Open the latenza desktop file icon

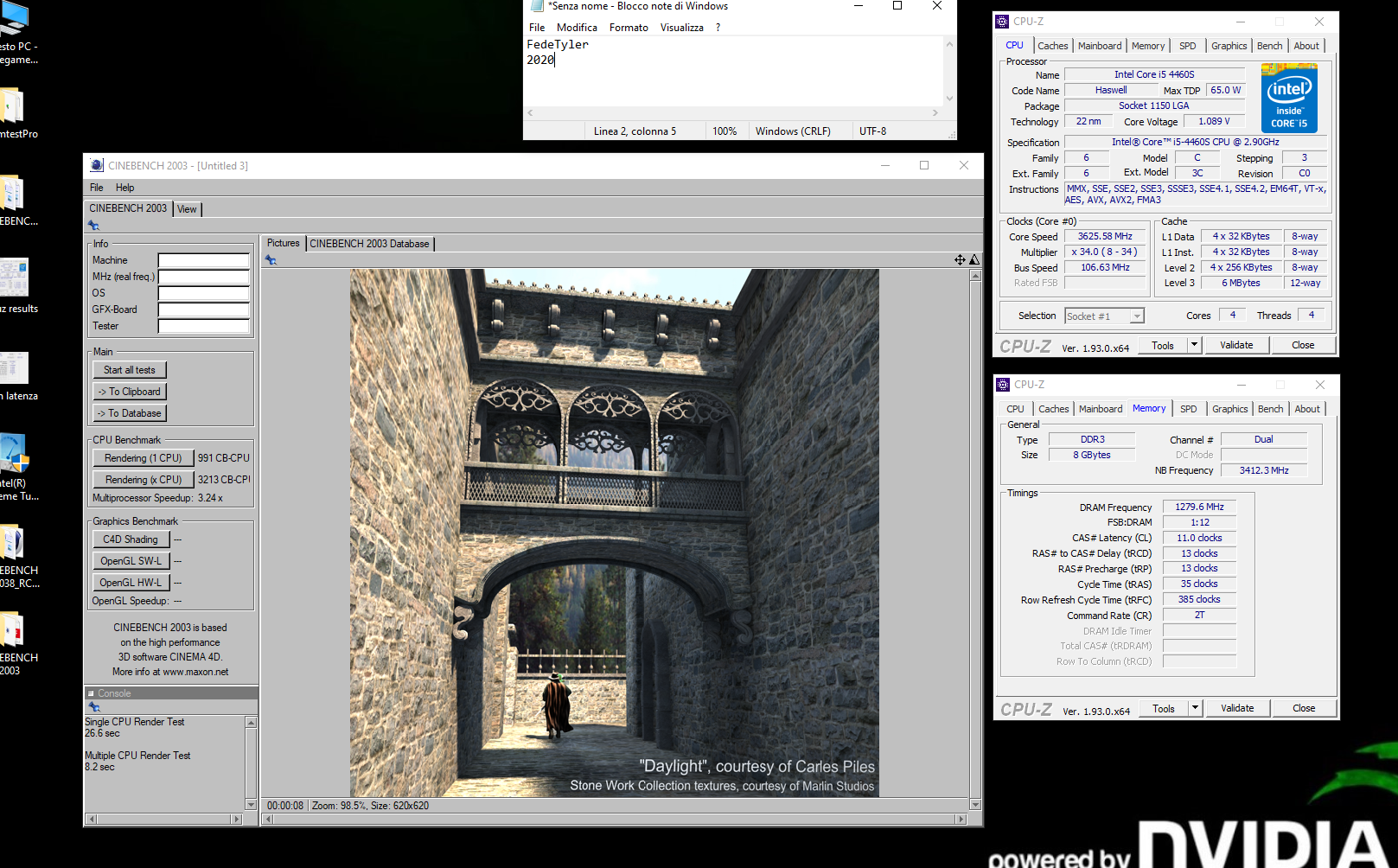[16, 376]
